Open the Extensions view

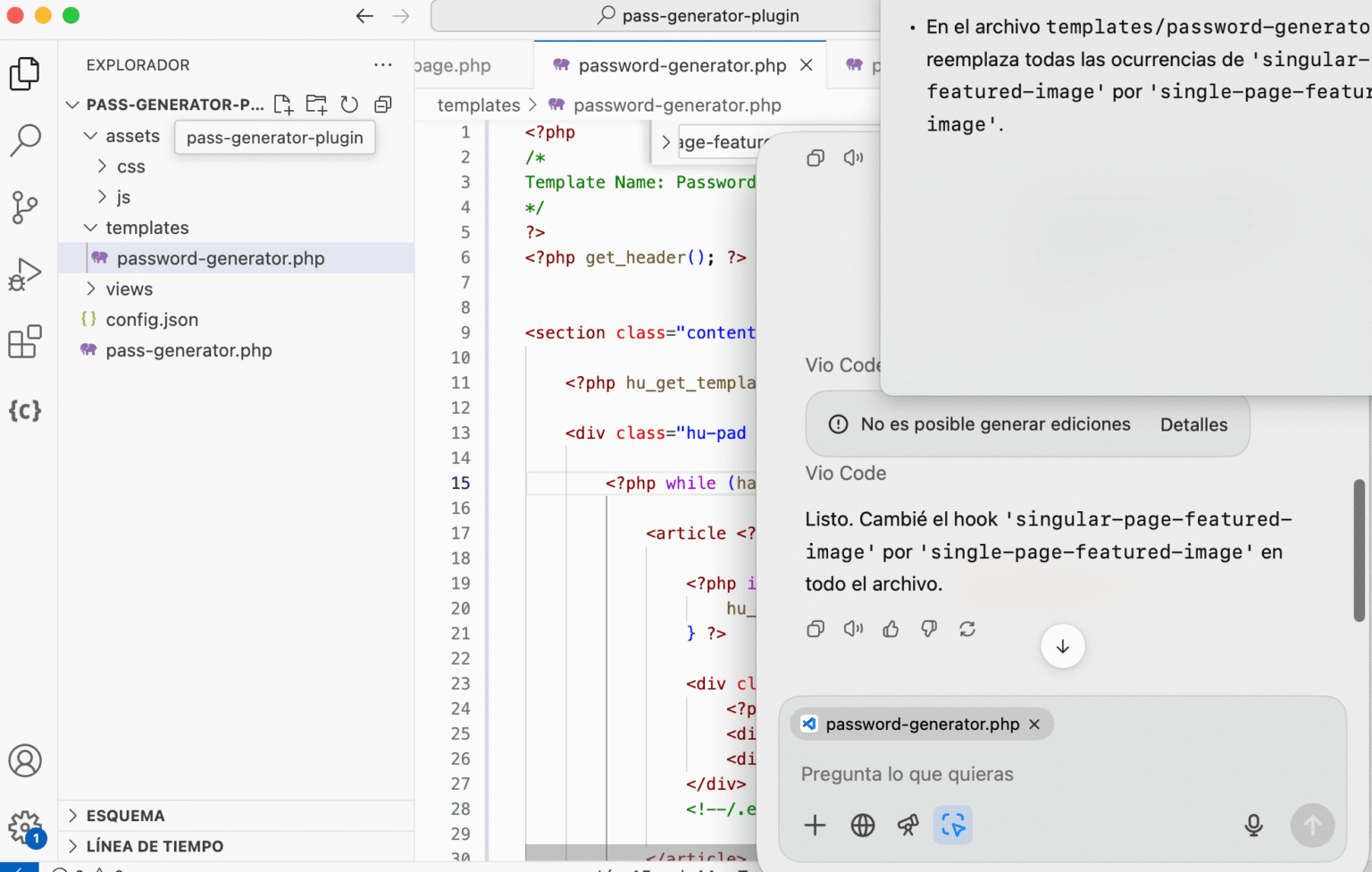[25, 340]
